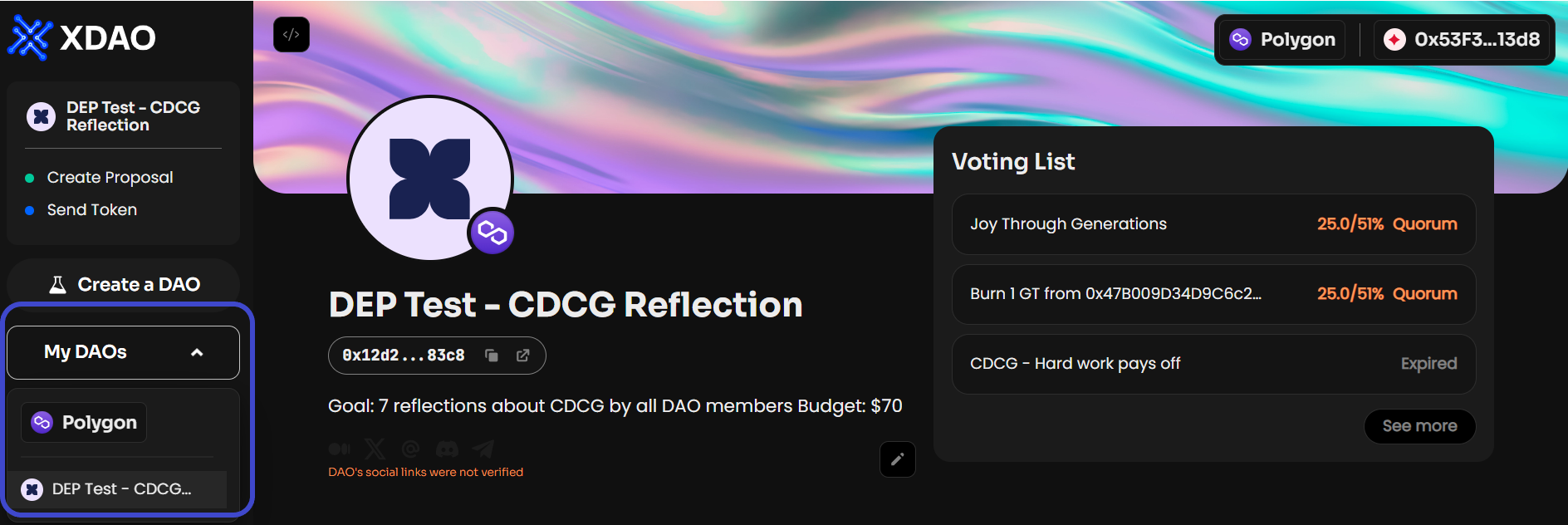1568x525 pixels.
Task: Click the Create a DAO button
Action: (123, 284)
